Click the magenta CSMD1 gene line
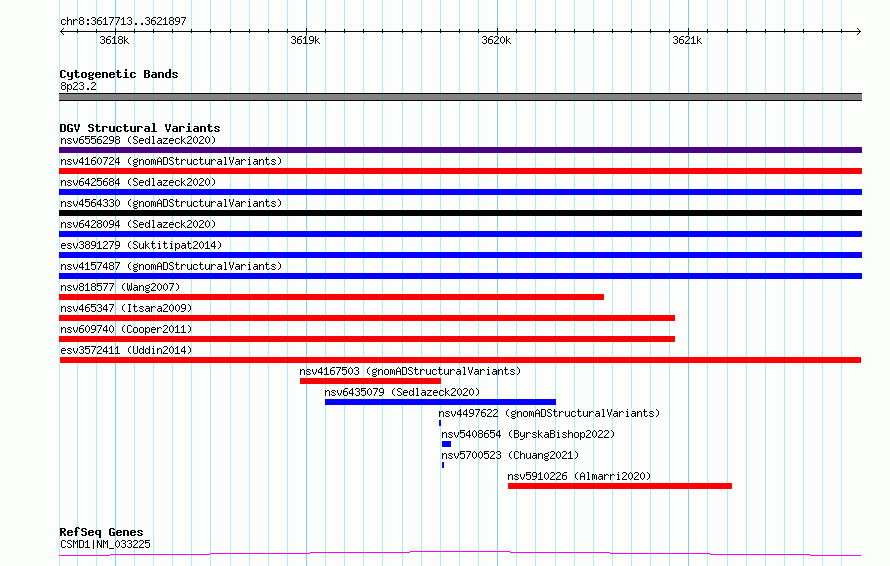The image size is (890, 566). tap(460, 553)
